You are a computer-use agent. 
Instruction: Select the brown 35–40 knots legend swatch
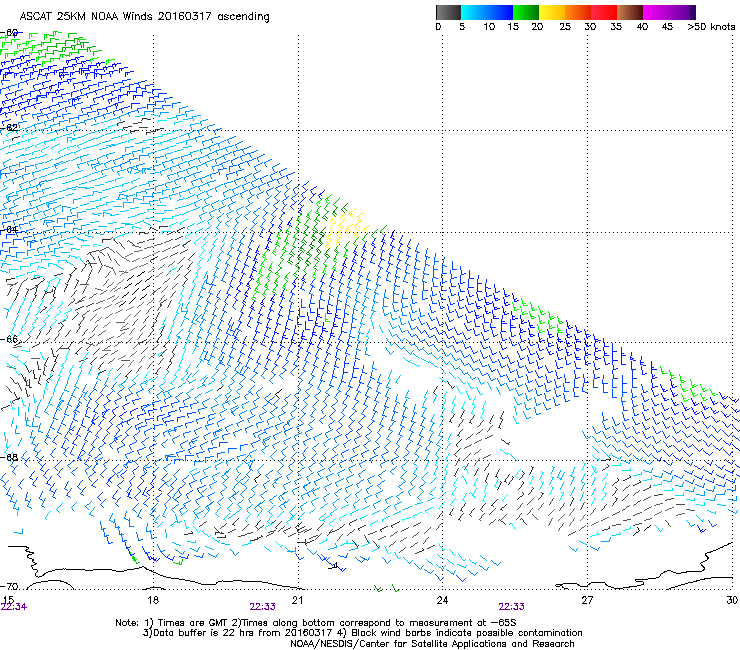click(630, 12)
